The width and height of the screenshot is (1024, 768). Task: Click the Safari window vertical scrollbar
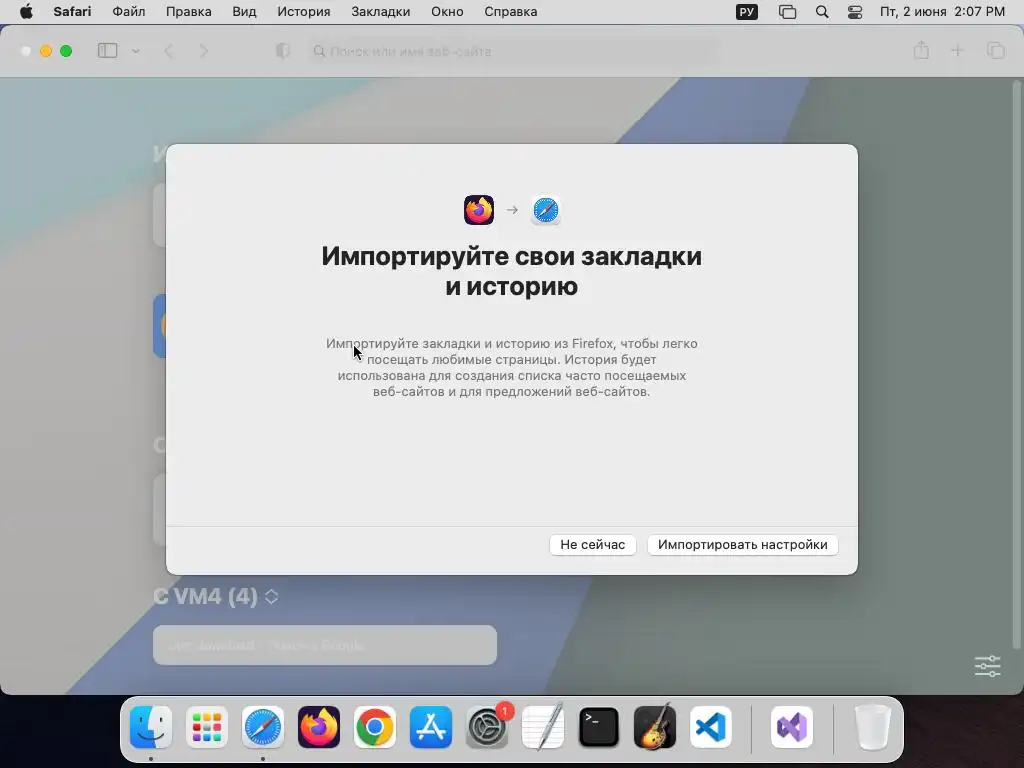tap(1016, 366)
